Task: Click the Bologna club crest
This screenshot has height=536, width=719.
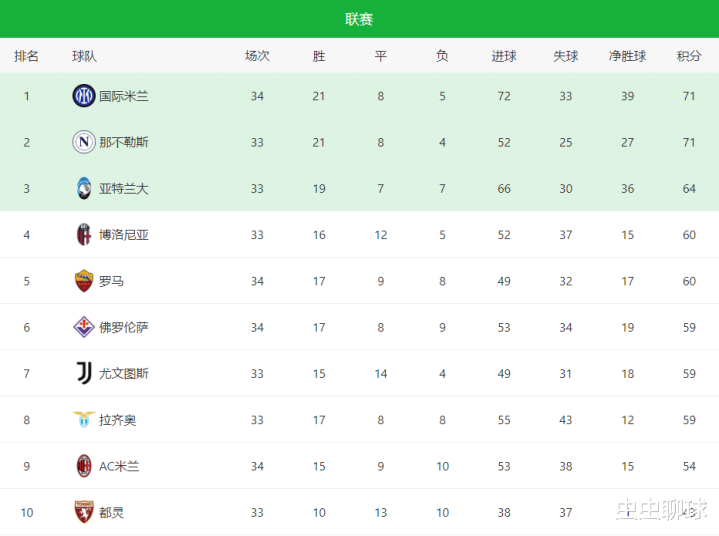Action: pos(84,235)
